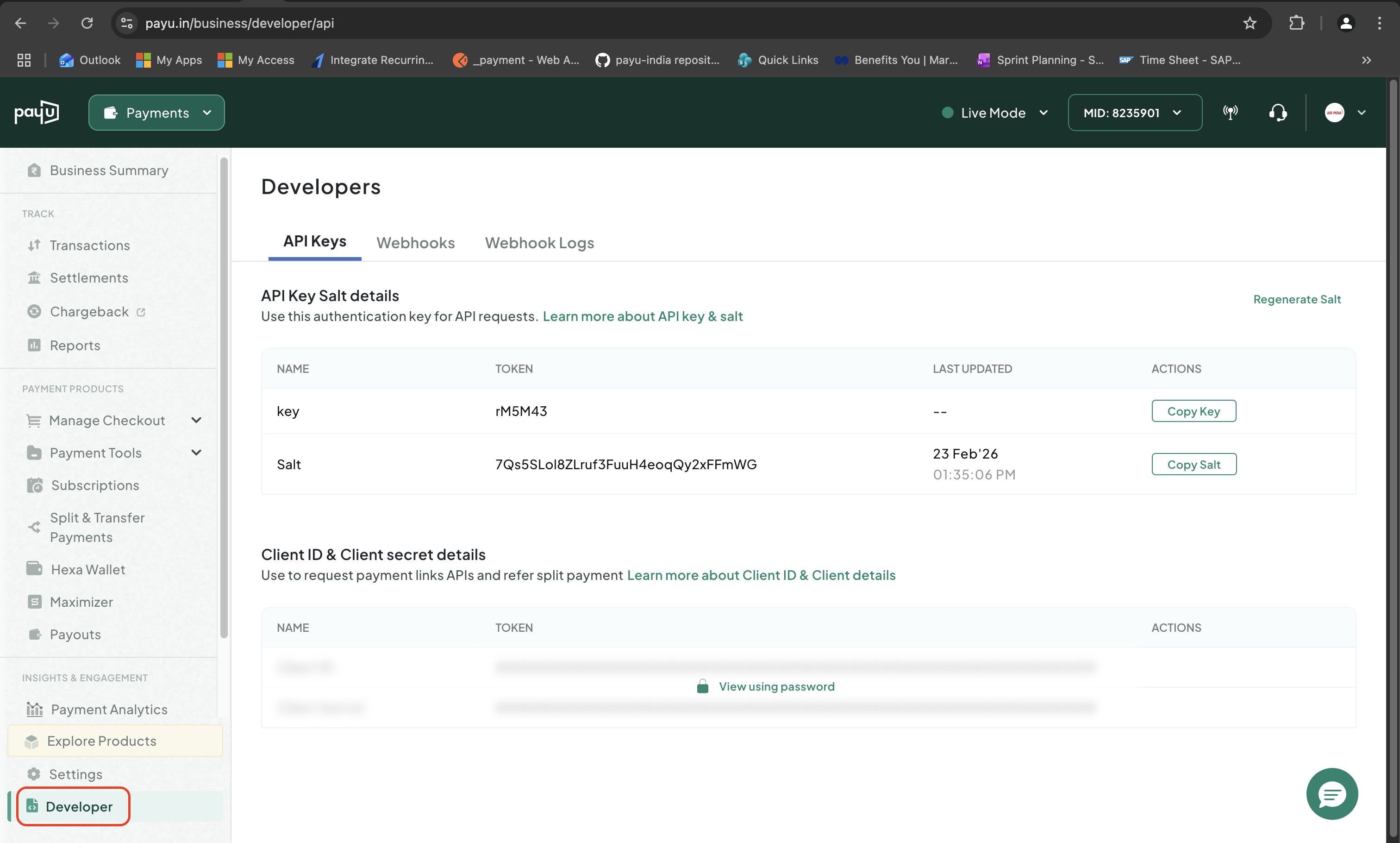The image size is (1400, 843).
Task: Click the Copy Salt button
Action: (1194, 464)
